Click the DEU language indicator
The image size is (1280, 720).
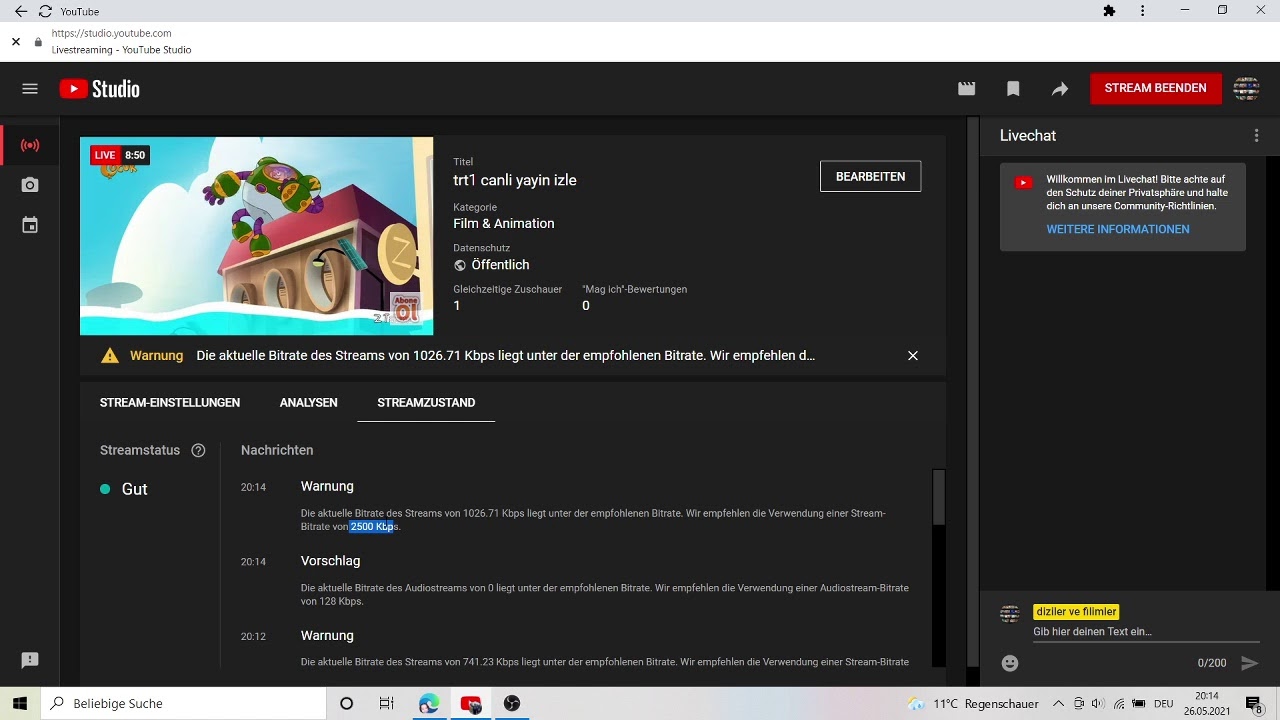(x=1163, y=704)
